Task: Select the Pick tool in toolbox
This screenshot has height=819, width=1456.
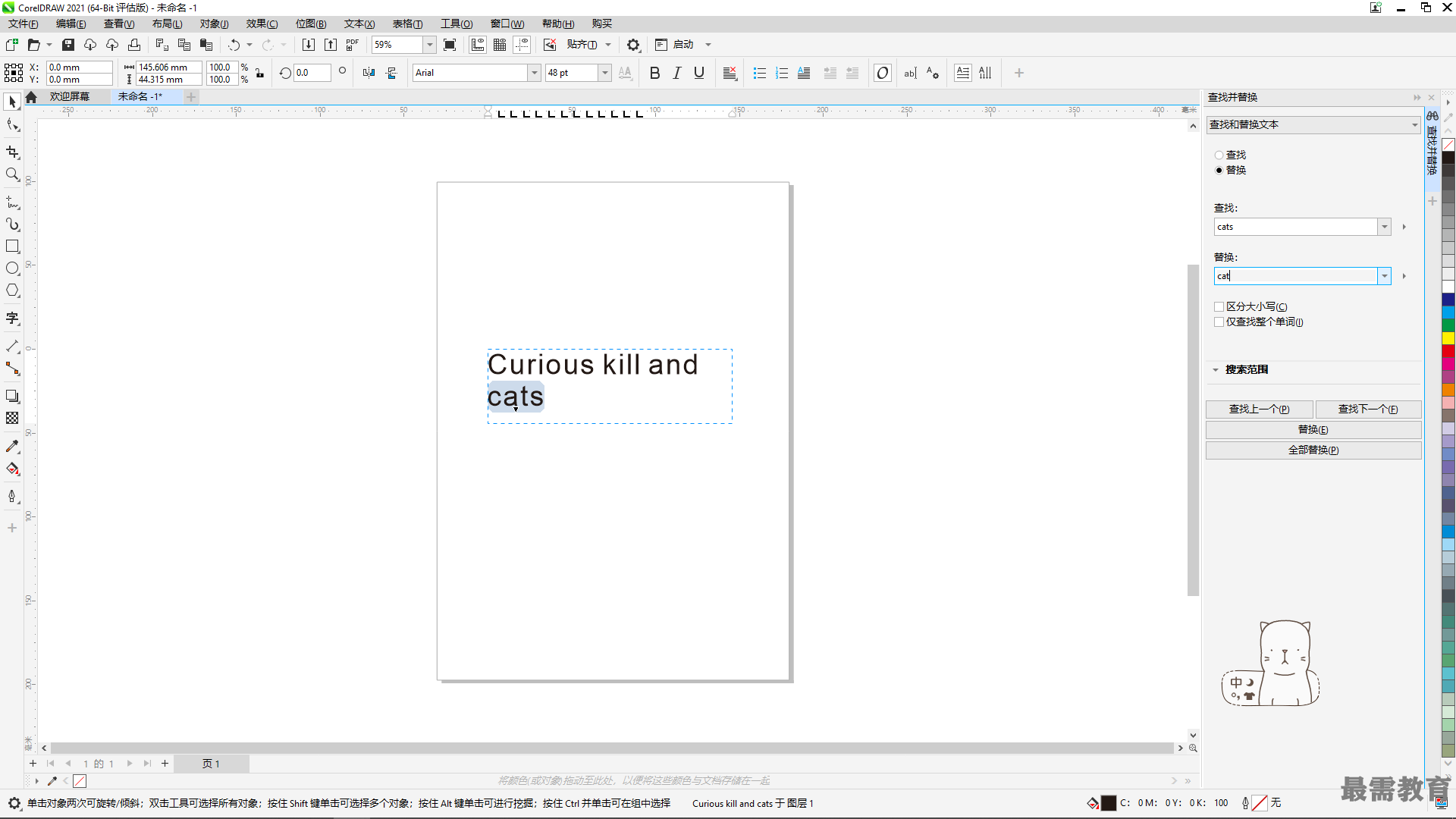Action: click(12, 102)
